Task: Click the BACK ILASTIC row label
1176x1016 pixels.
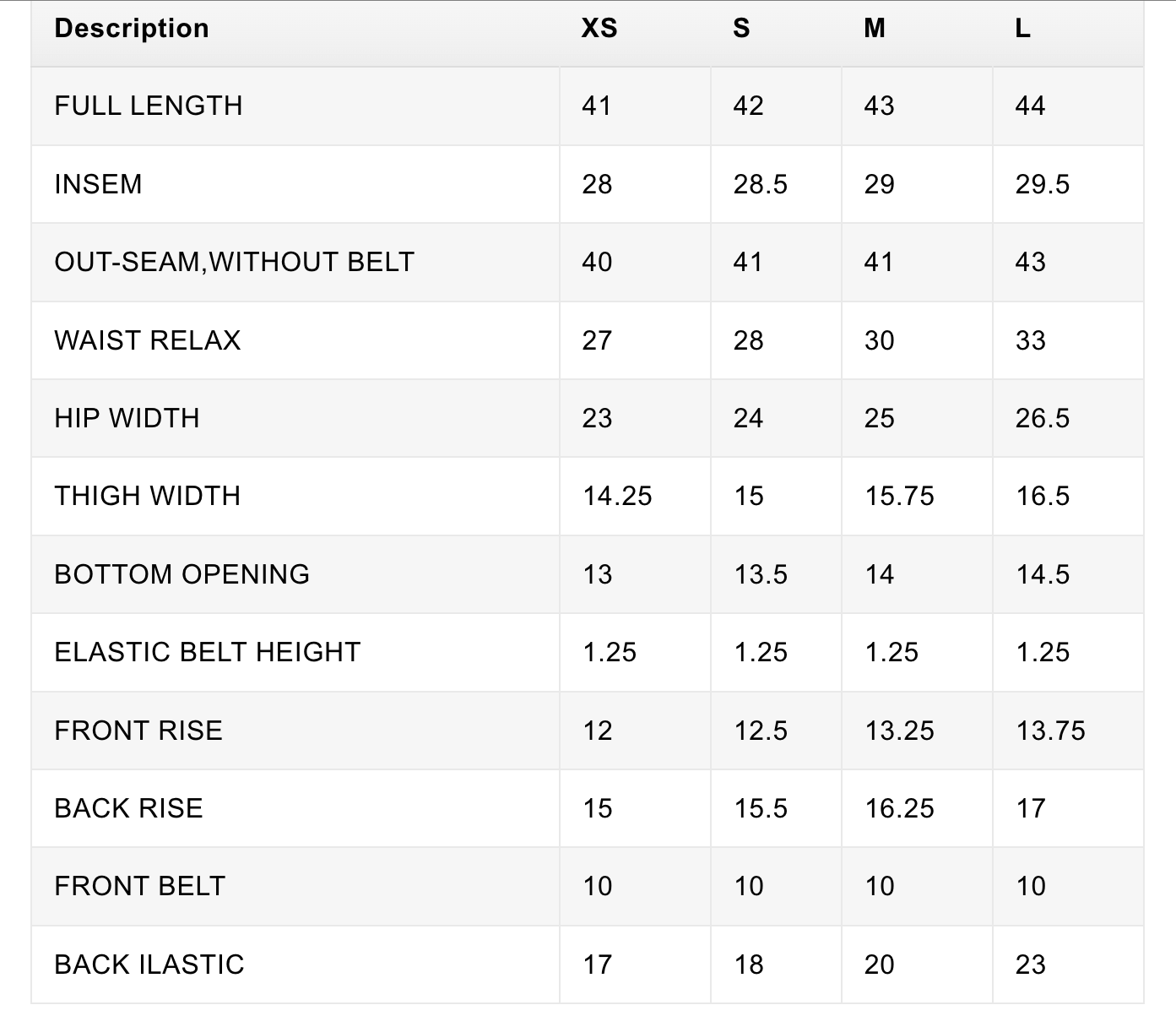Action: point(149,965)
